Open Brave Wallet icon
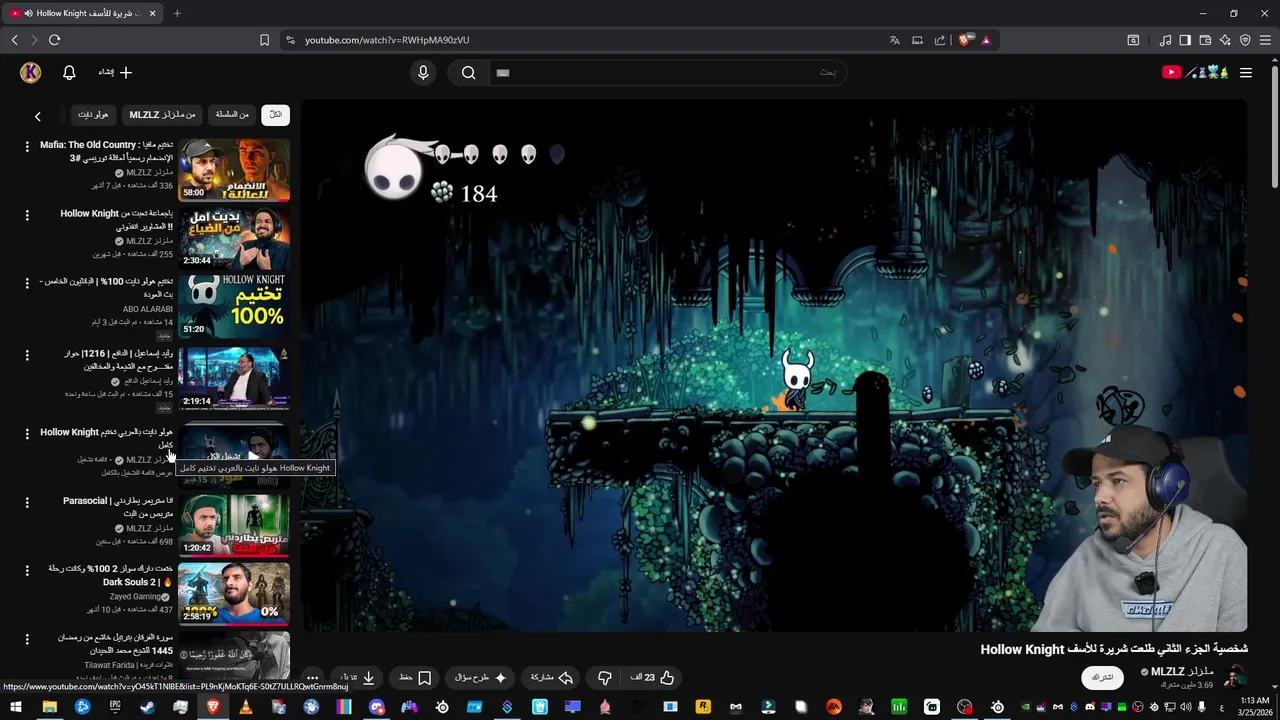Viewport: 1280px width, 720px height. pos(1205,40)
